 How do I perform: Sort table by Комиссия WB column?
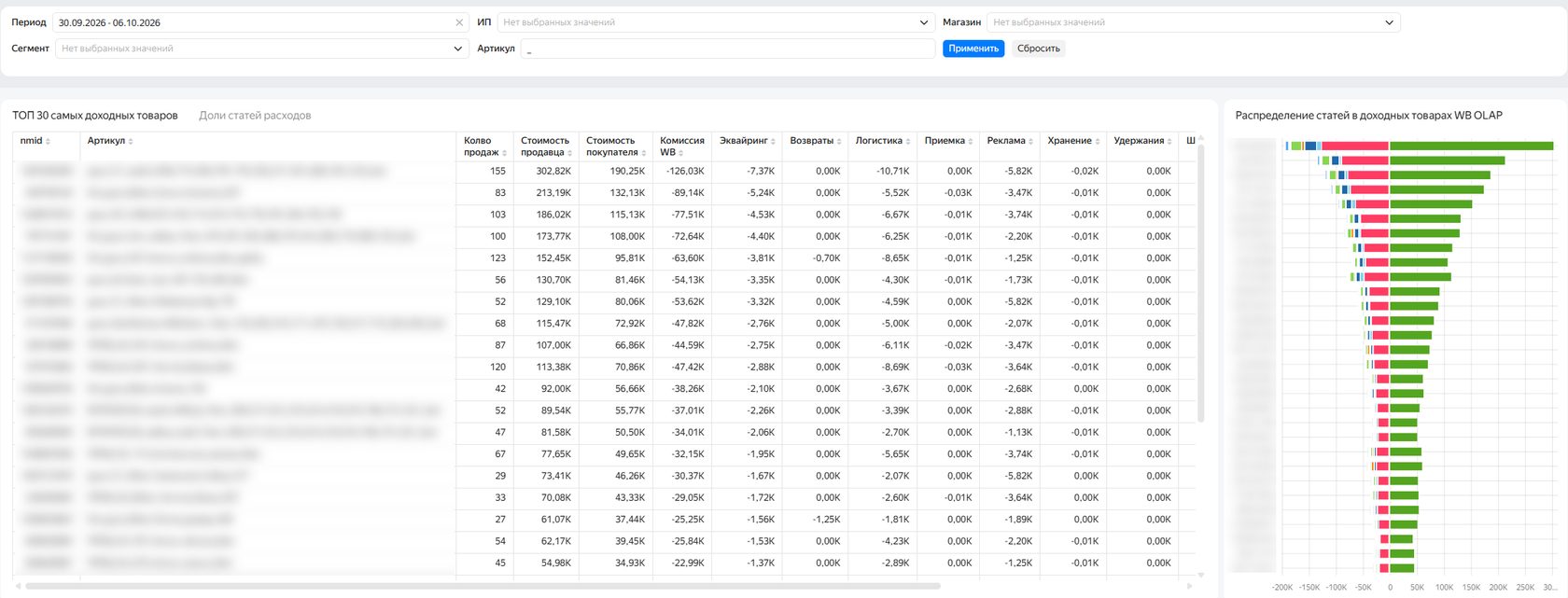point(681,153)
